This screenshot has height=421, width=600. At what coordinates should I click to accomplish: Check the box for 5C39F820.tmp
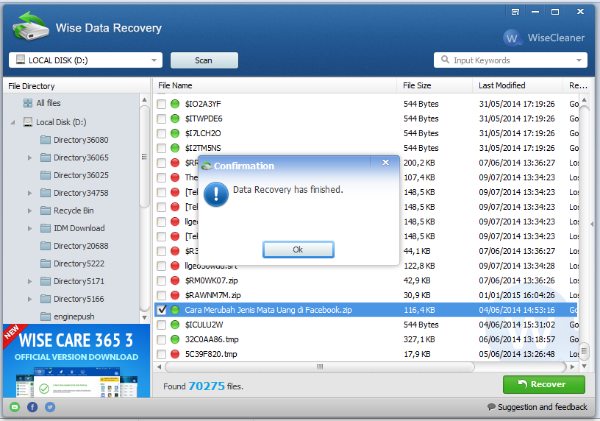click(x=161, y=354)
